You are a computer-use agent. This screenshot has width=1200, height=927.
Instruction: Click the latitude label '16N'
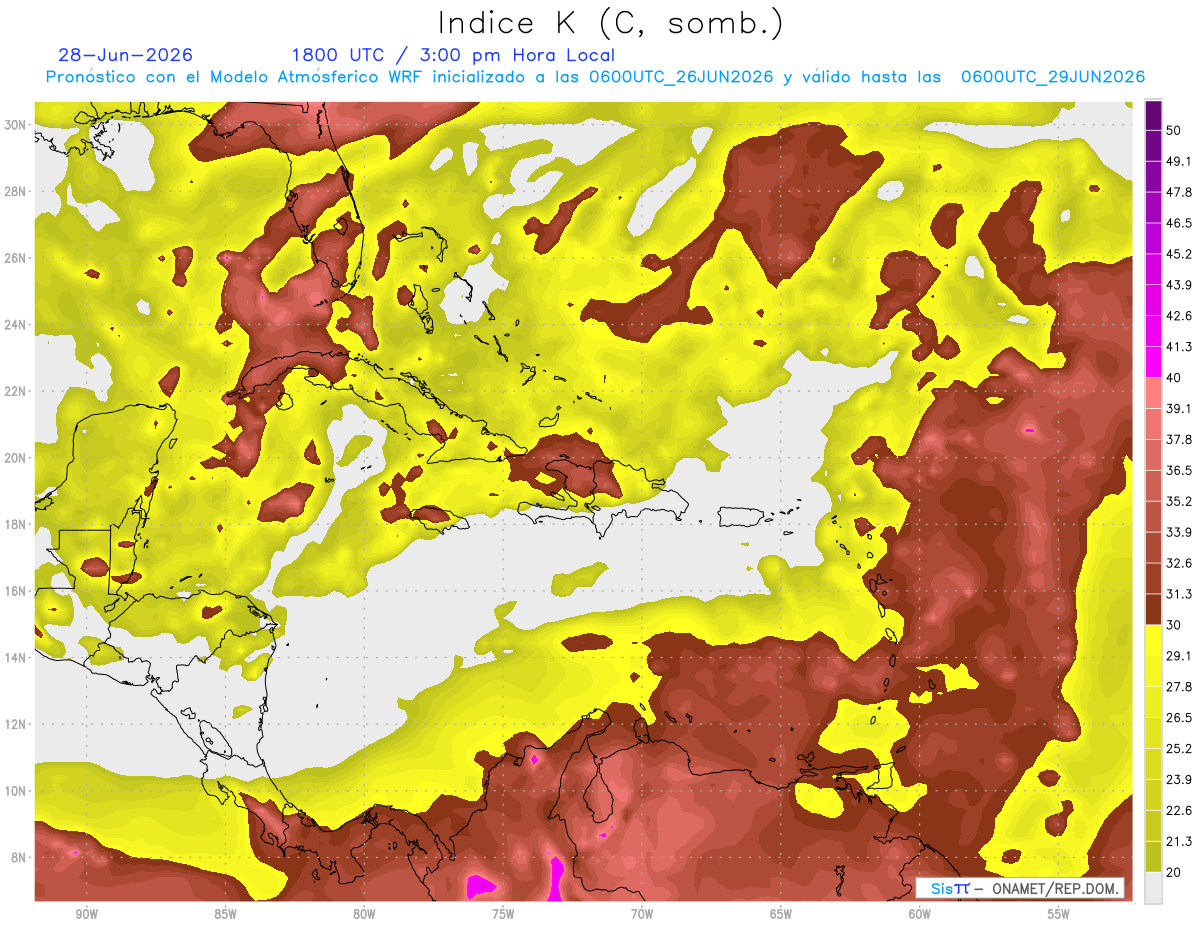click(x=15, y=591)
